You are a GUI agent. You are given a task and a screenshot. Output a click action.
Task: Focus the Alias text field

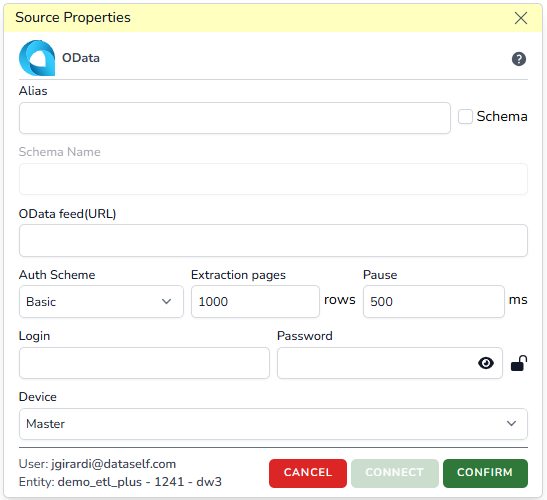point(235,118)
